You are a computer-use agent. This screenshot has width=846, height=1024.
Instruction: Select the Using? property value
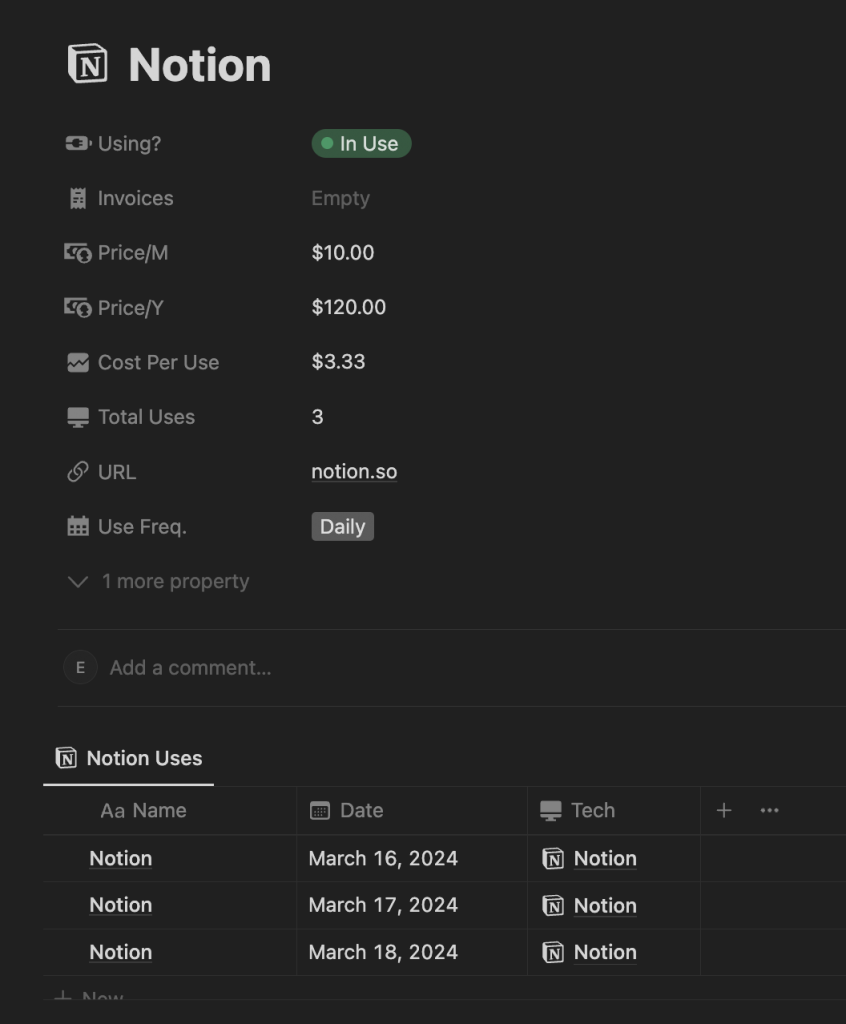pyautogui.click(x=361, y=143)
